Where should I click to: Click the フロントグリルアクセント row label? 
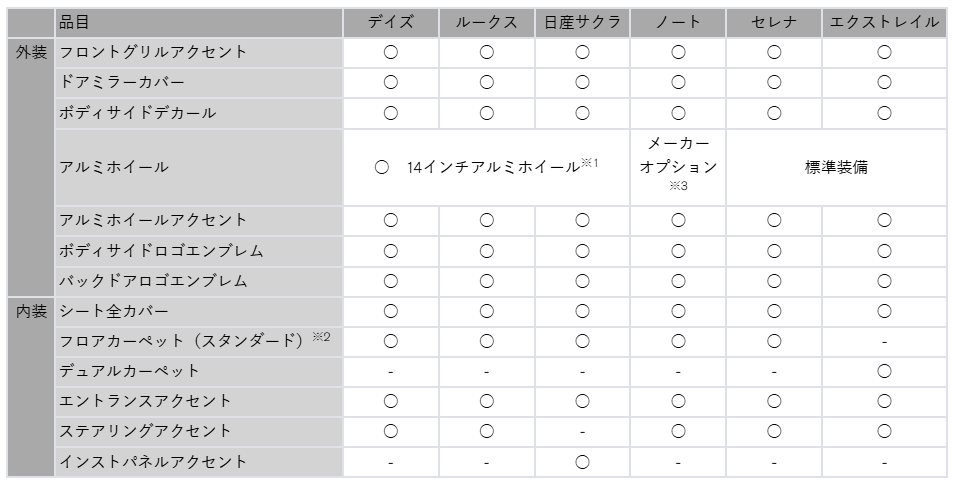153,52
